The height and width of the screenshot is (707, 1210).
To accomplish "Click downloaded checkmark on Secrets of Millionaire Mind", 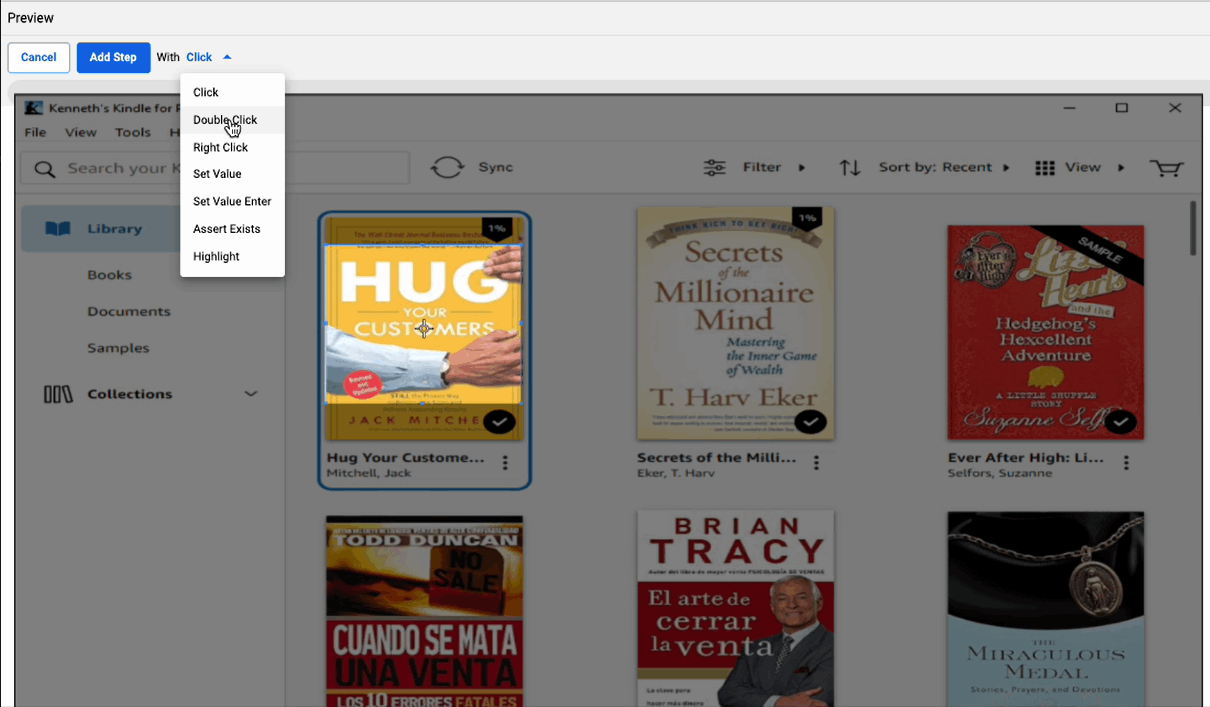I will click(x=810, y=422).
